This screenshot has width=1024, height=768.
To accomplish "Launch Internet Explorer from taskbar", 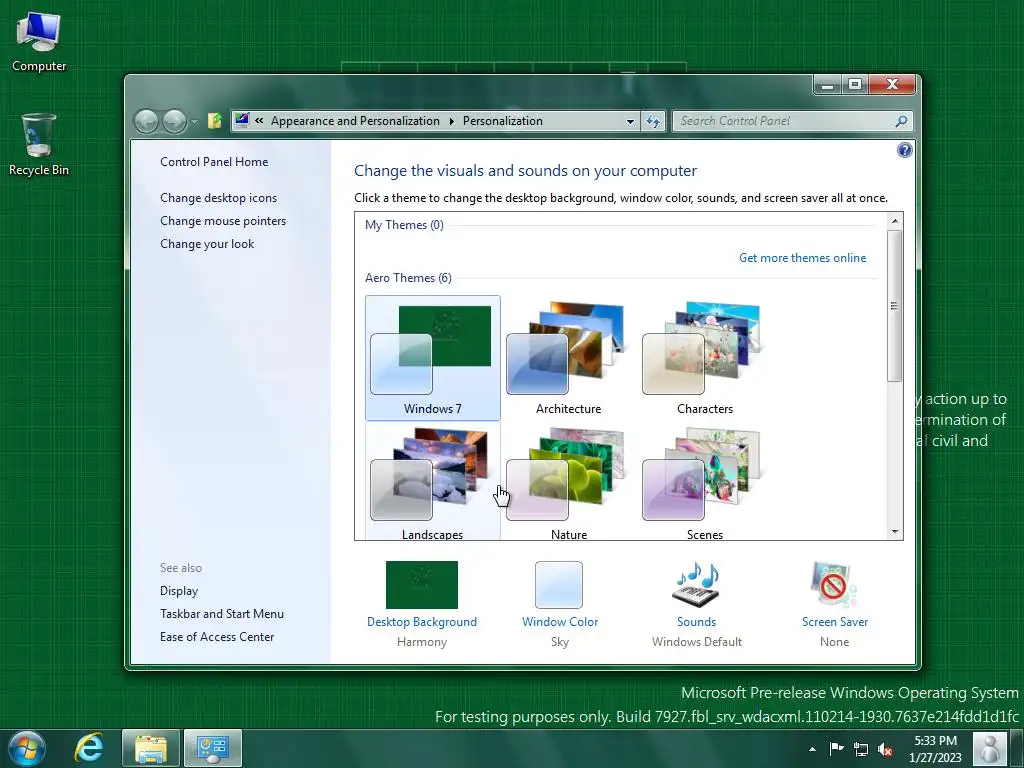I will (89, 748).
